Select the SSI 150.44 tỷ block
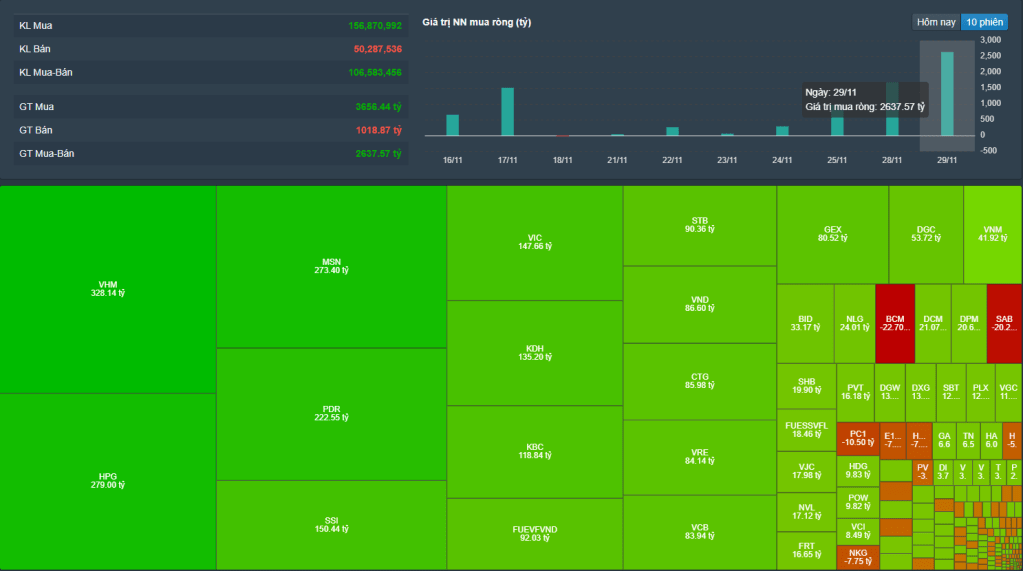1023x571 pixels. [x=331, y=524]
